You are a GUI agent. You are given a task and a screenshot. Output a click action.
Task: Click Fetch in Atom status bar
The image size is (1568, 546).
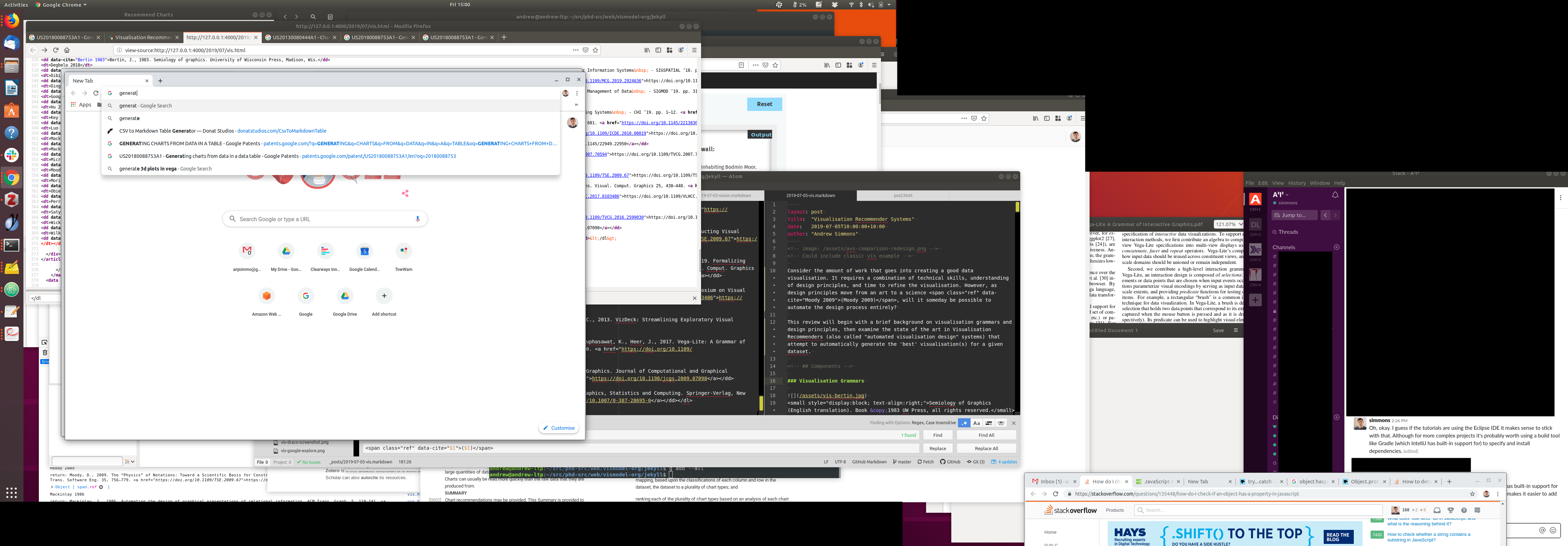[x=925, y=462]
